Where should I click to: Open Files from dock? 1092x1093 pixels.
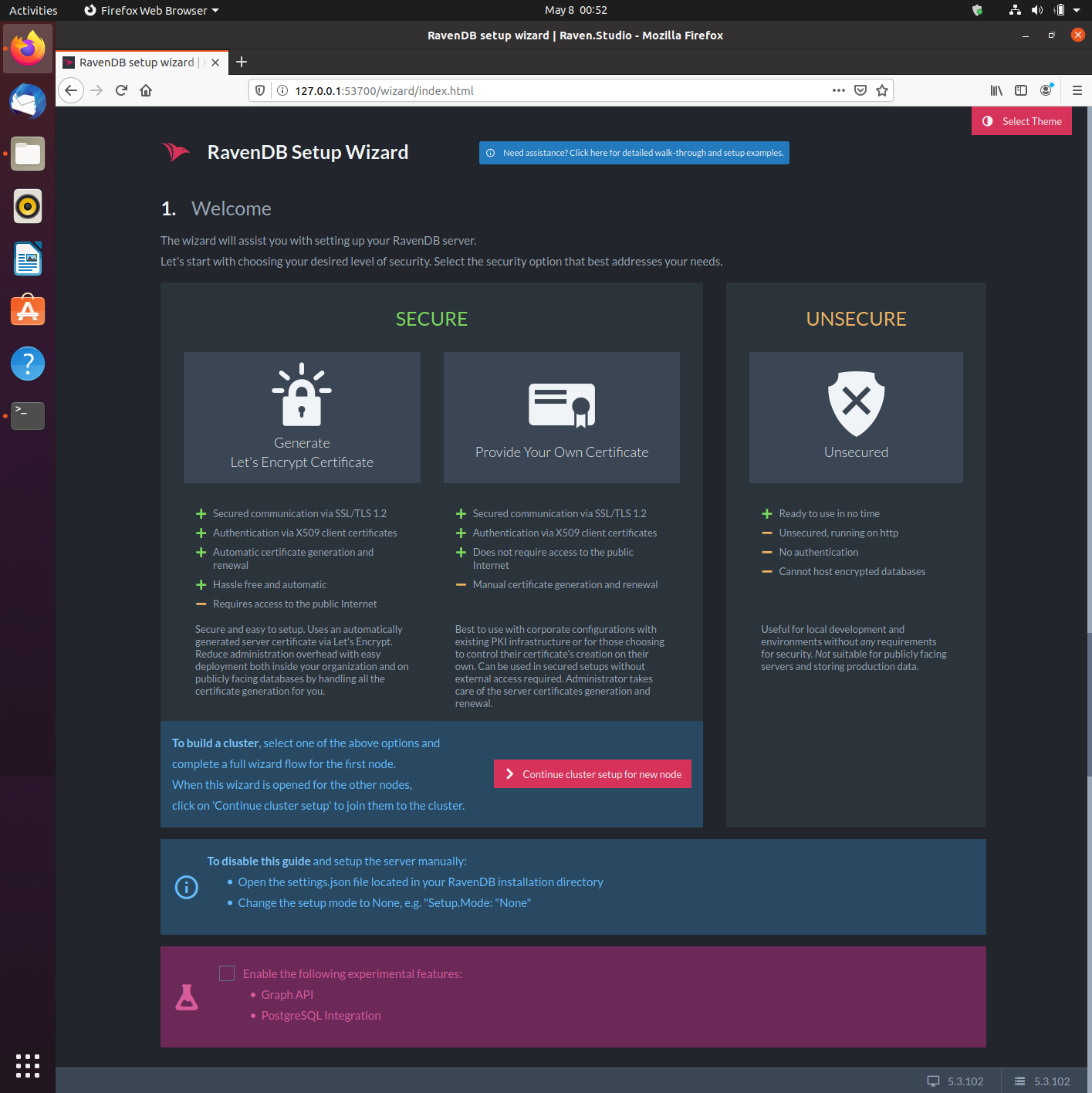tap(28, 154)
